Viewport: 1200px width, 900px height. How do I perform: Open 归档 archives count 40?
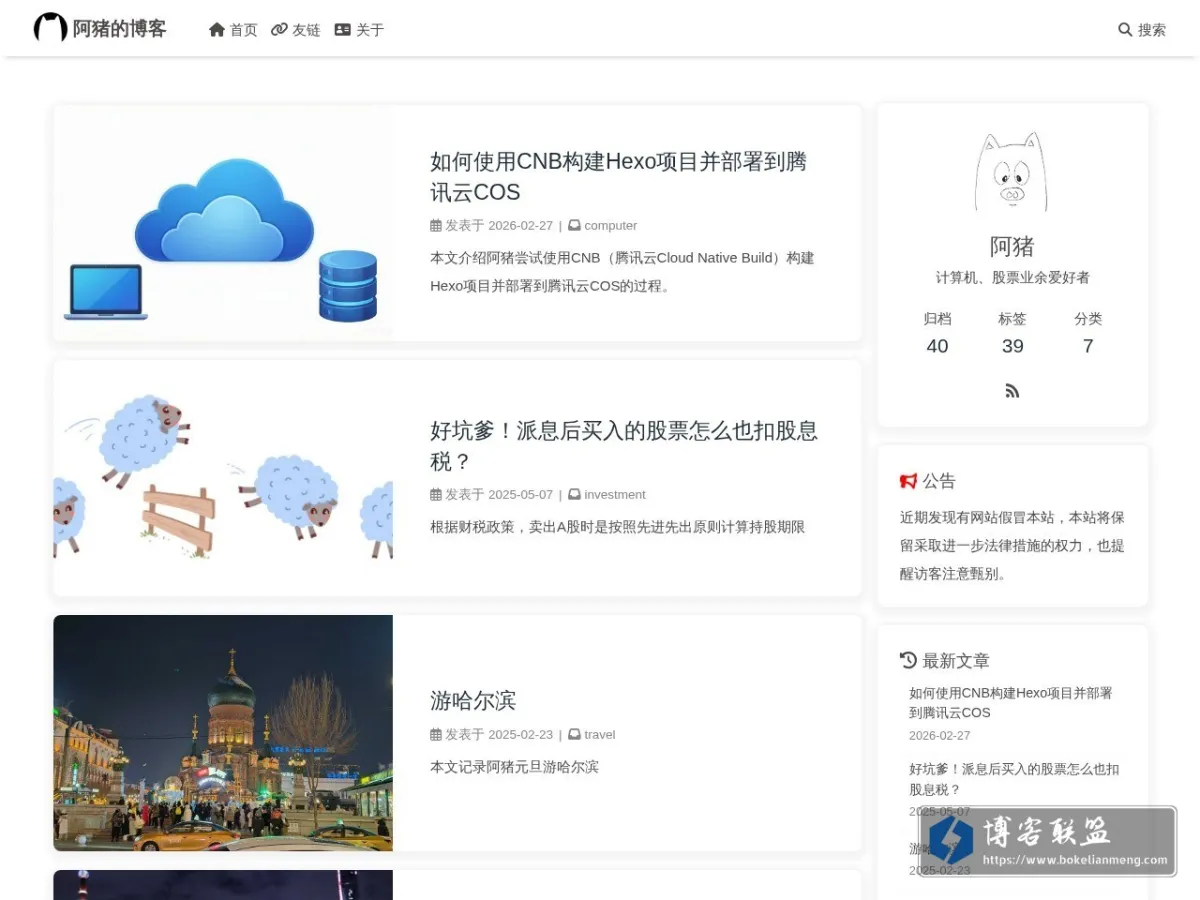tap(937, 333)
